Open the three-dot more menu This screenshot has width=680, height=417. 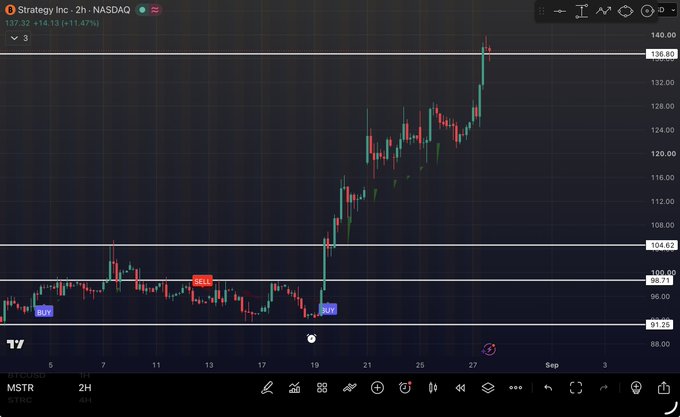pos(516,388)
